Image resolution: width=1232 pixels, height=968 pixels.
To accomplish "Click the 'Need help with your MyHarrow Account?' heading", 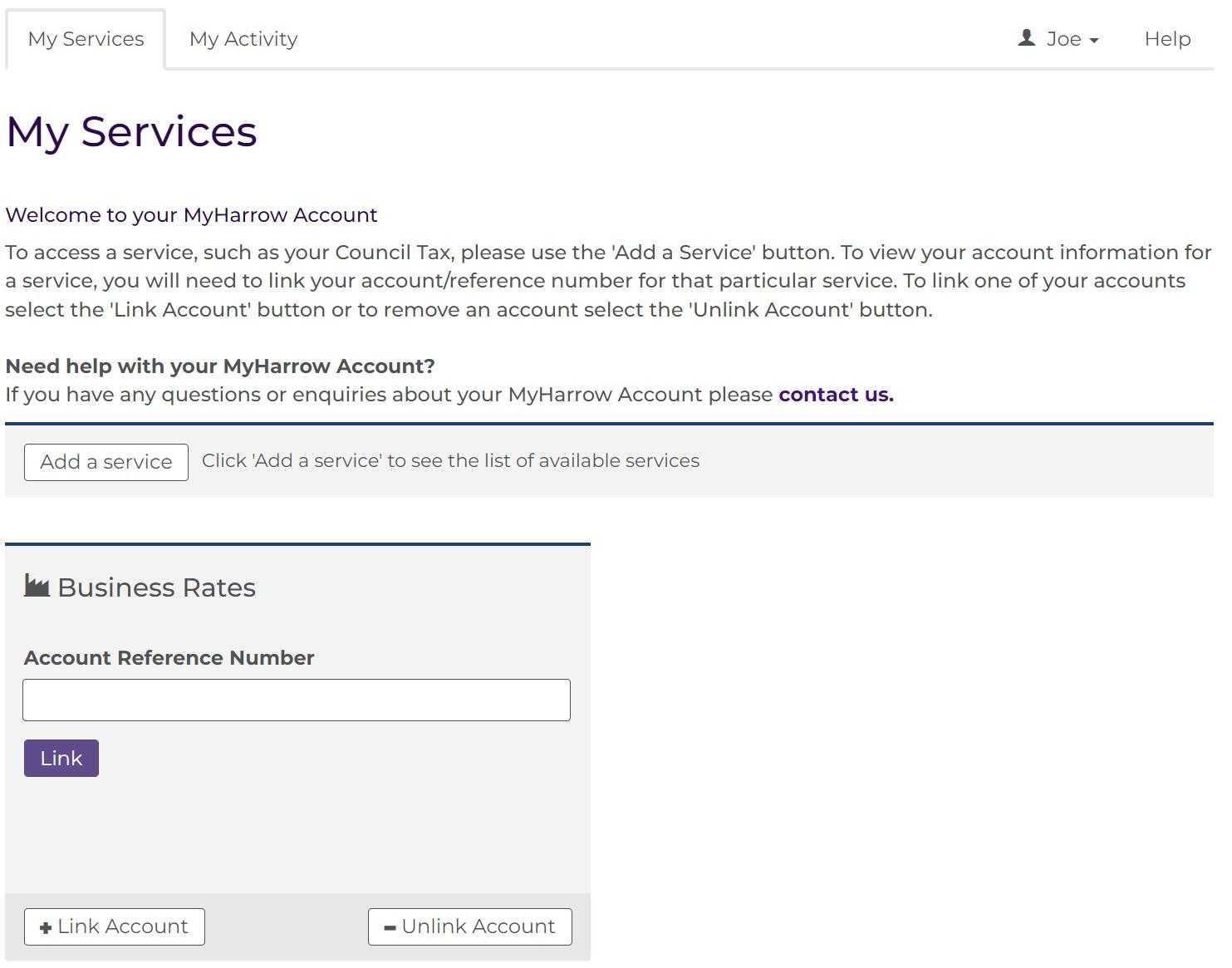I will [x=220, y=366].
